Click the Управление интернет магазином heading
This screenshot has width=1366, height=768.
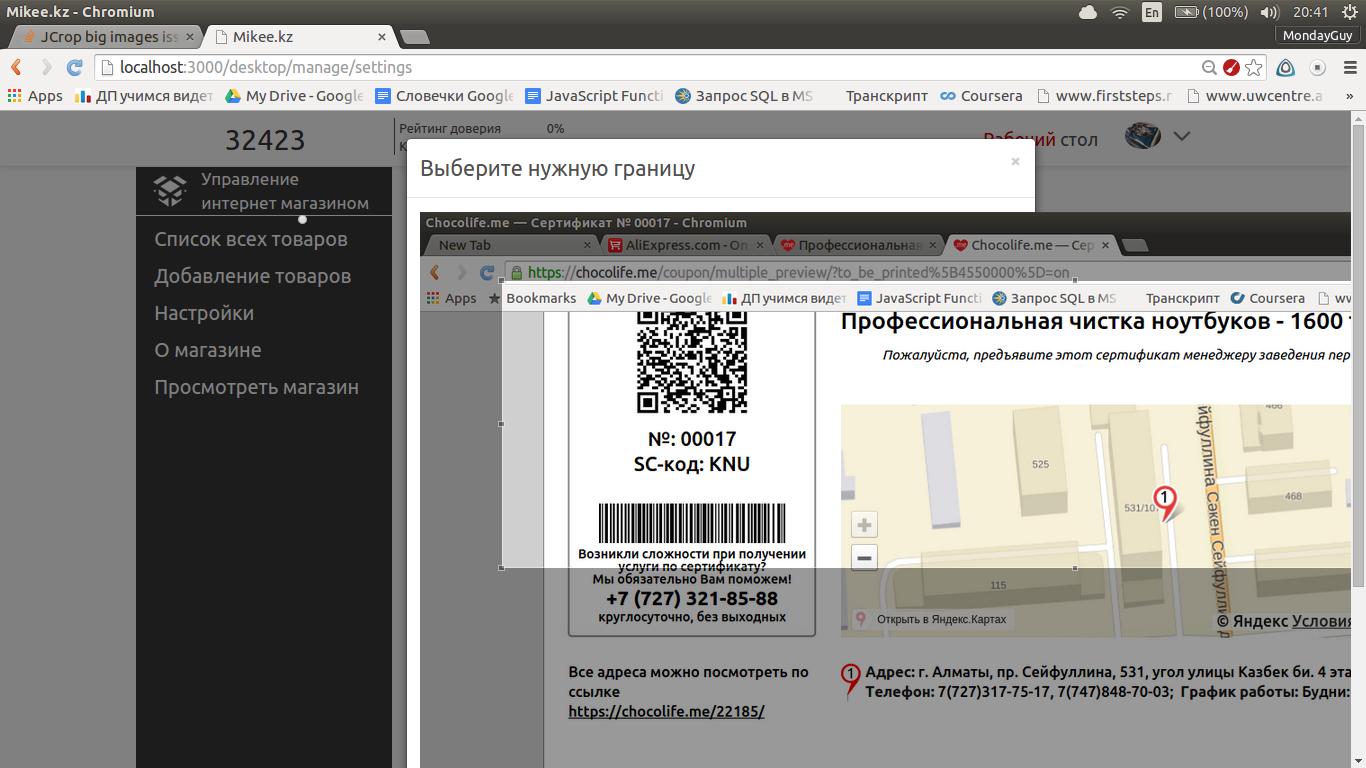pyautogui.click(x=285, y=191)
